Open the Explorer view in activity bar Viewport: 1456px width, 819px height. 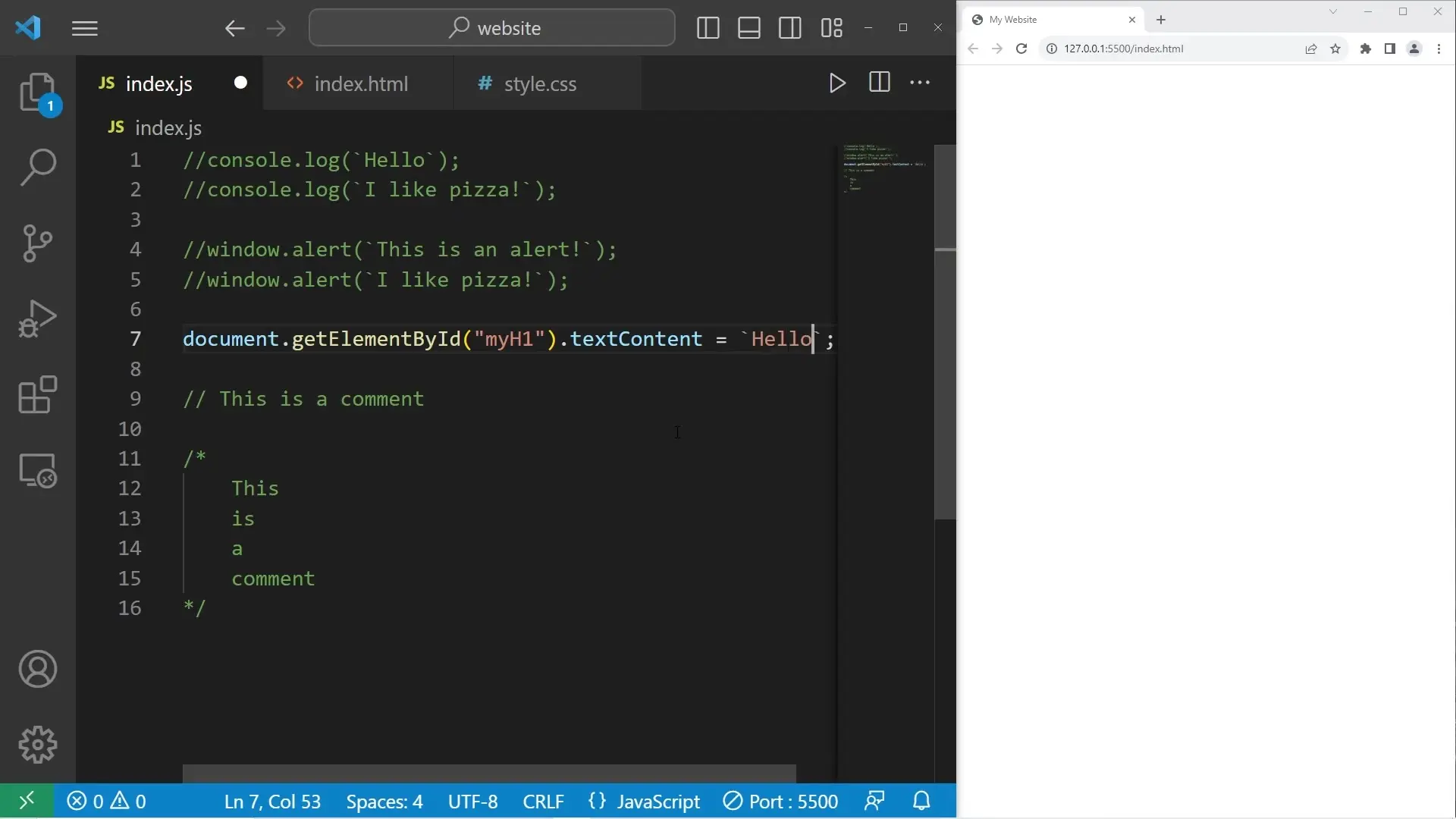[37, 93]
